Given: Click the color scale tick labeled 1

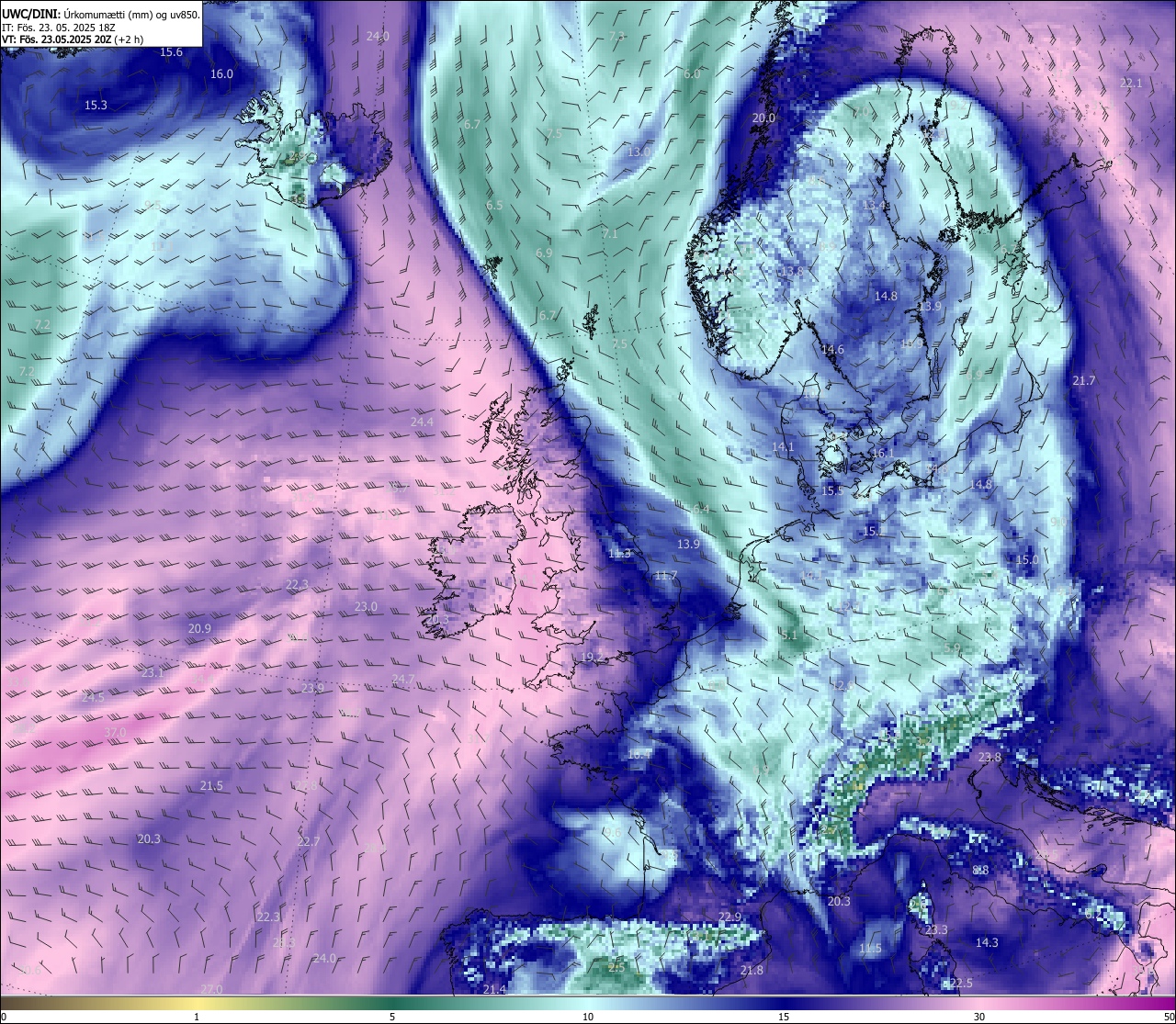Looking at the screenshot, I should pos(197,1017).
